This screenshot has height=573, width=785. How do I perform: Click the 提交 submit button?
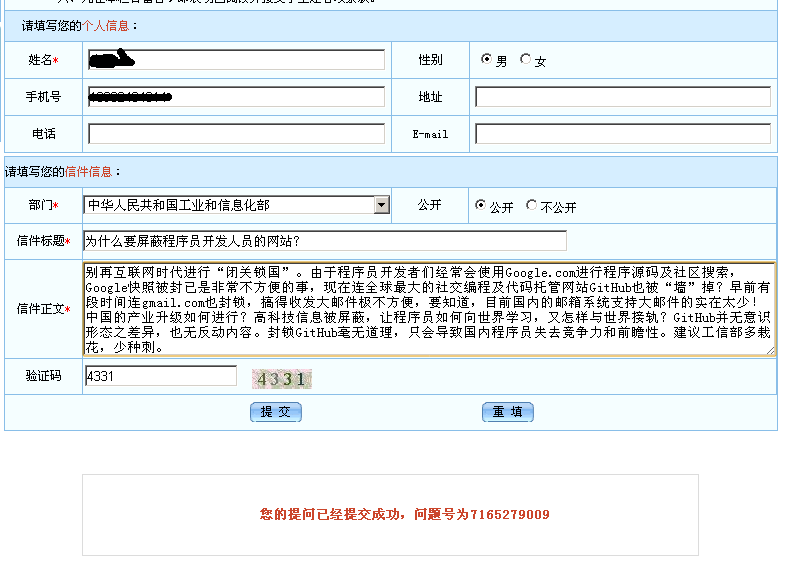pos(276,412)
